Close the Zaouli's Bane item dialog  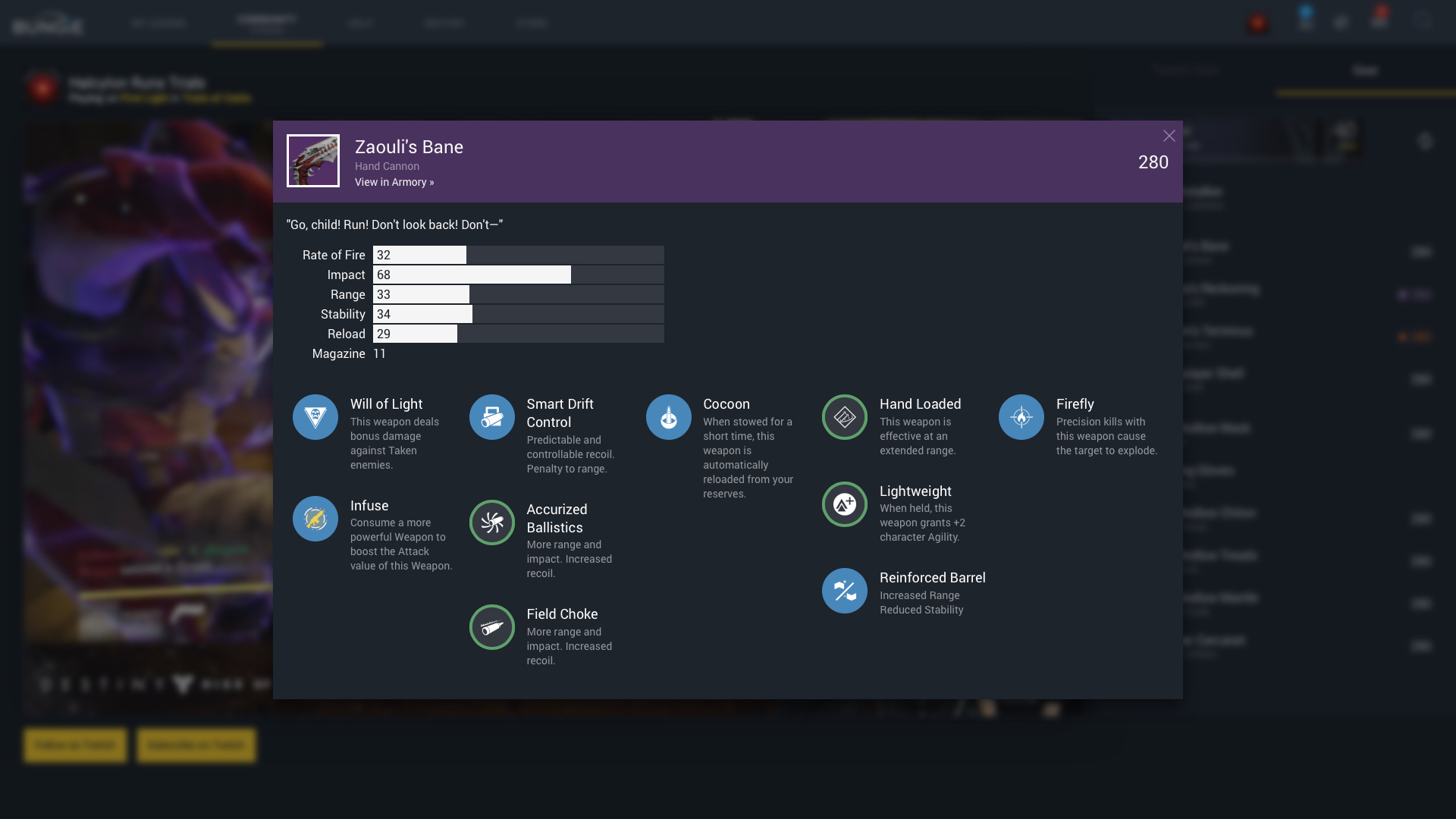coord(1169,136)
